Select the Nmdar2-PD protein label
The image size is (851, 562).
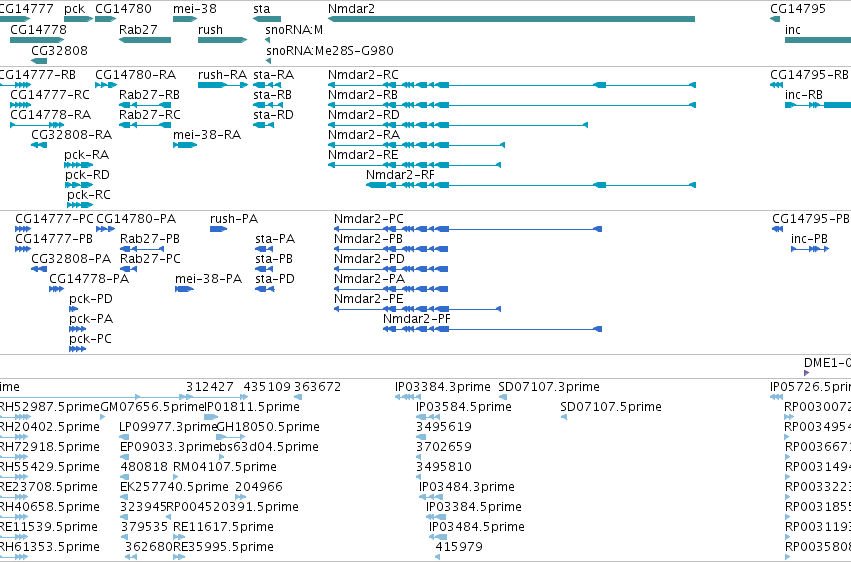click(369, 259)
